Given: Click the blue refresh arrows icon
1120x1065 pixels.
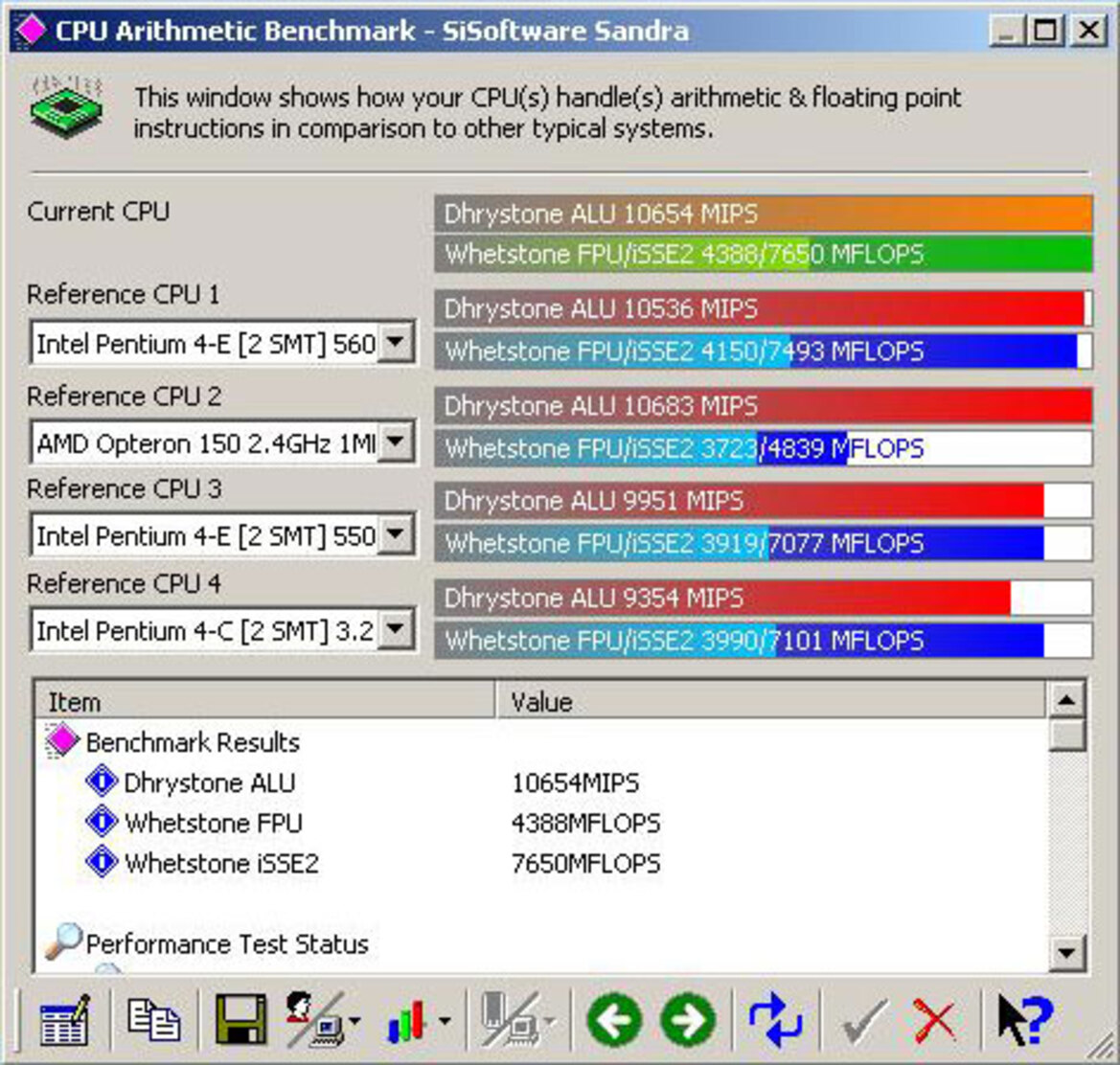Looking at the screenshot, I should (x=776, y=1020).
